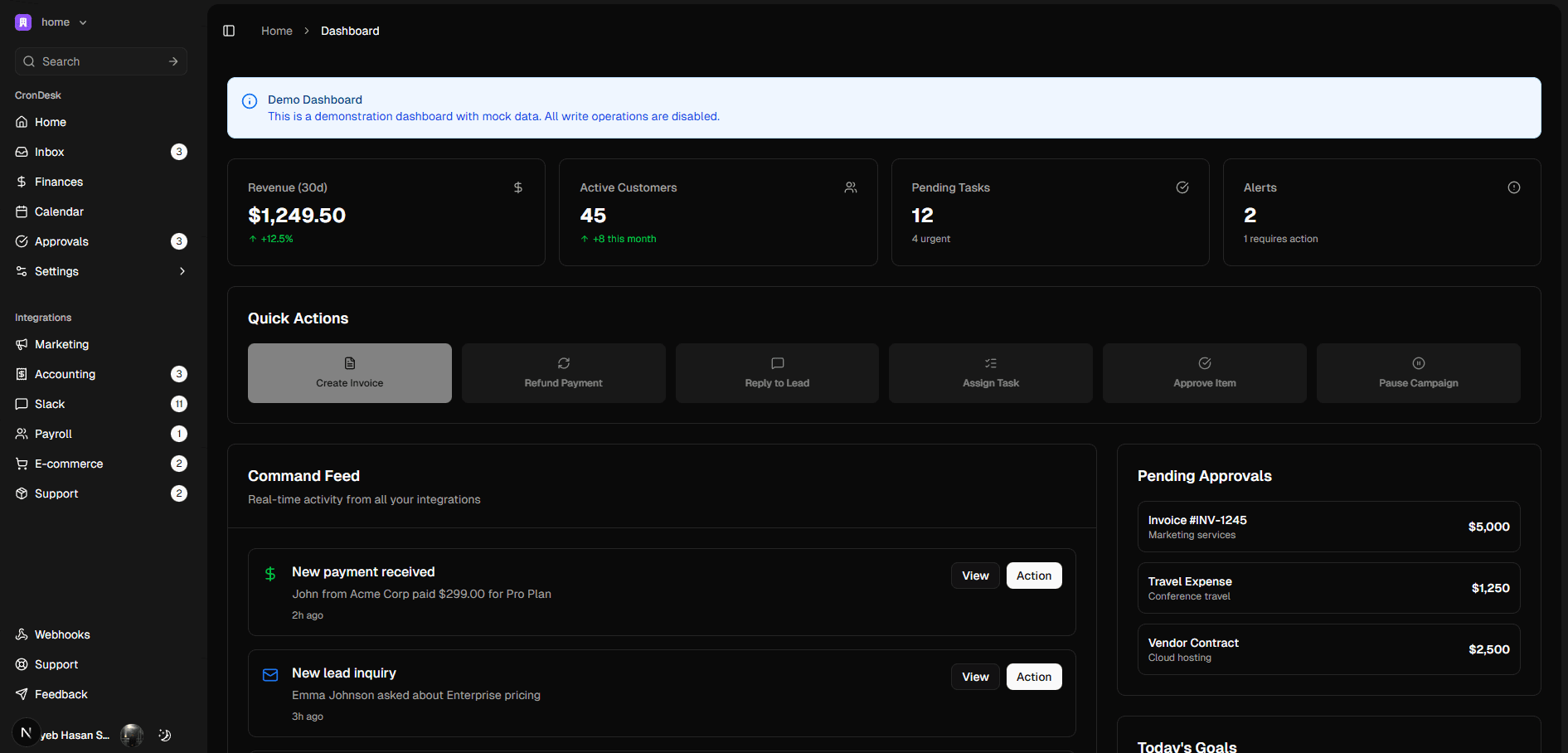Open Accounting from the Integrations list
The height and width of the screenshot is (753, 1568).
coord(22,374)
